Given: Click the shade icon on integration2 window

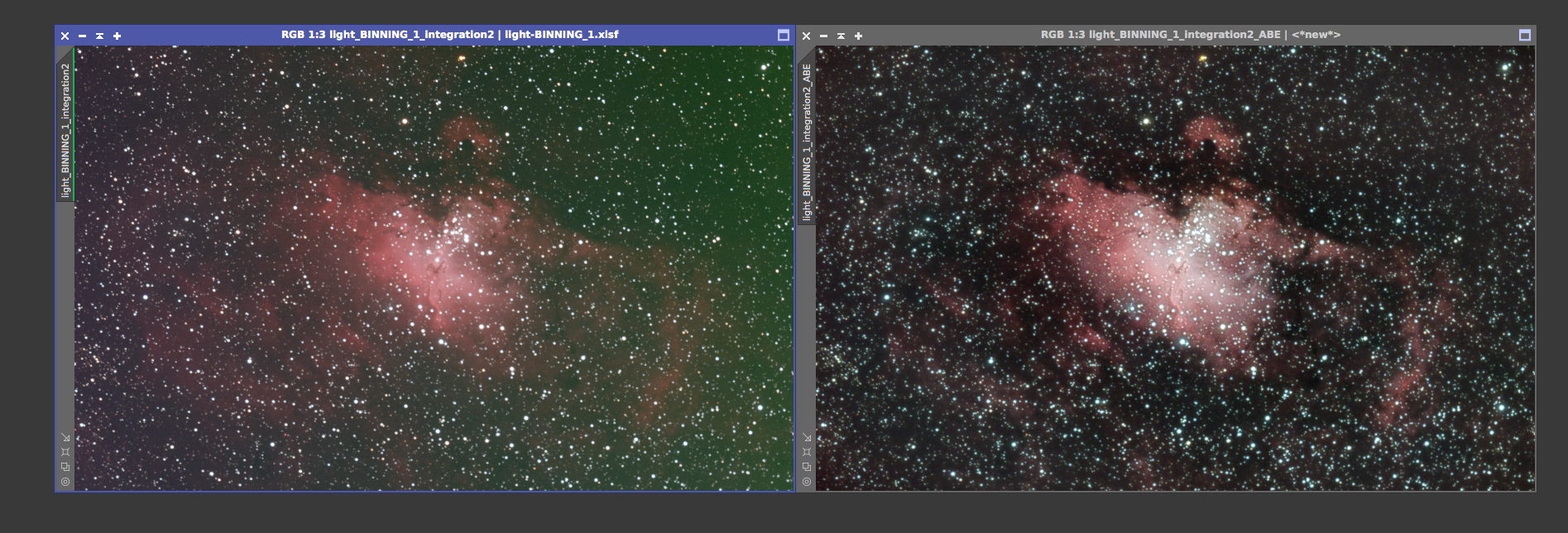Looking at the screenshot, I should click(99, 36).
